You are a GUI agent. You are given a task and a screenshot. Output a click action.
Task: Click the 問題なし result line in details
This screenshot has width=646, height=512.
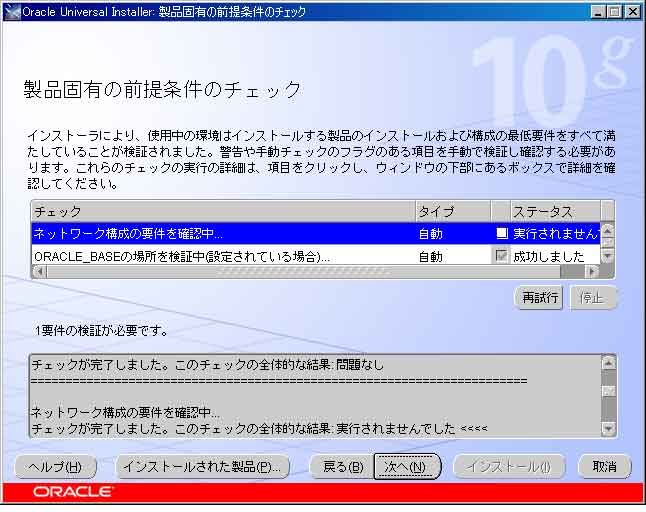(207, 365)
